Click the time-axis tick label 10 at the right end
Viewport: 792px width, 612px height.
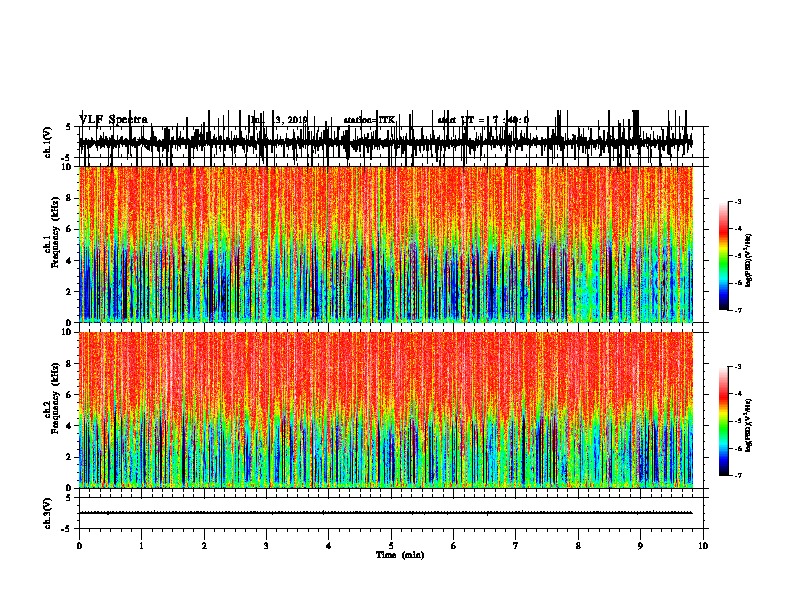pyautogui.click(x=703, y=546)
